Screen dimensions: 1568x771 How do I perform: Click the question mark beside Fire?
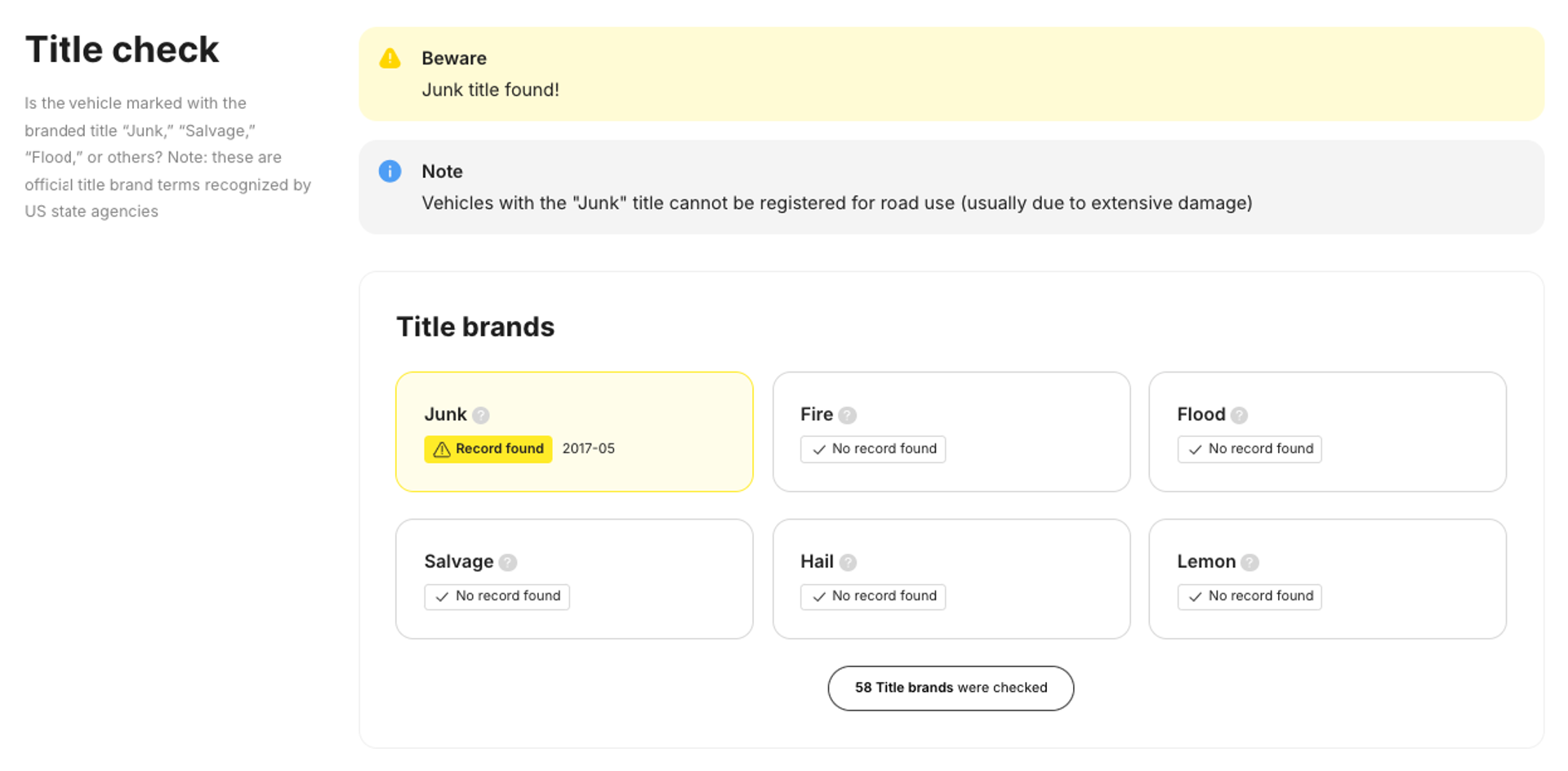(x=848, y=416)
